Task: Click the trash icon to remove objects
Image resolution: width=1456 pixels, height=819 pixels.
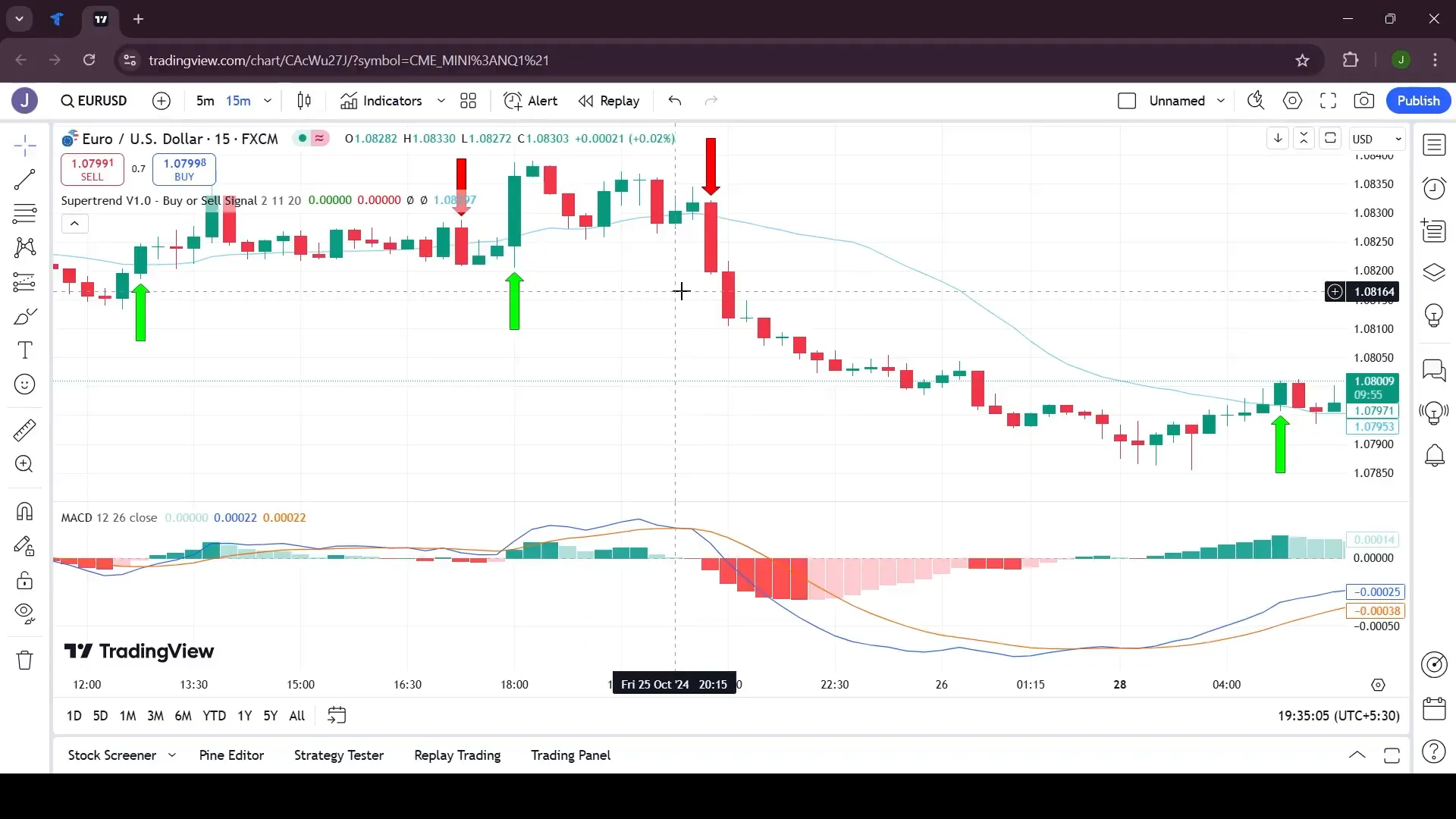Action: (x=25, y=661)
